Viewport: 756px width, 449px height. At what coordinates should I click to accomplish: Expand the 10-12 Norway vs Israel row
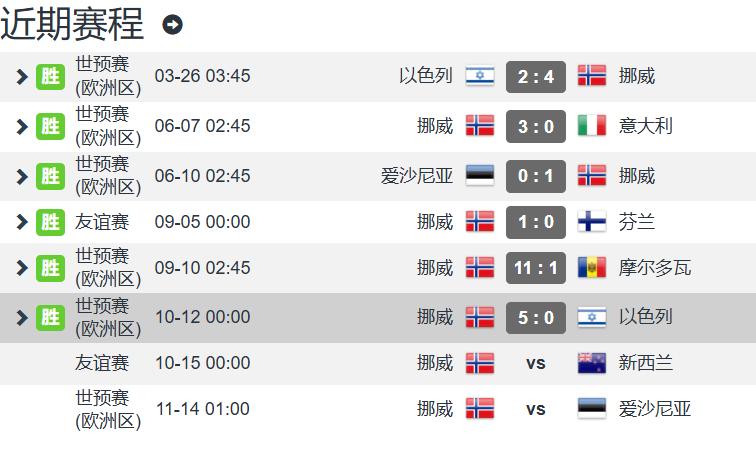(20, 317)
